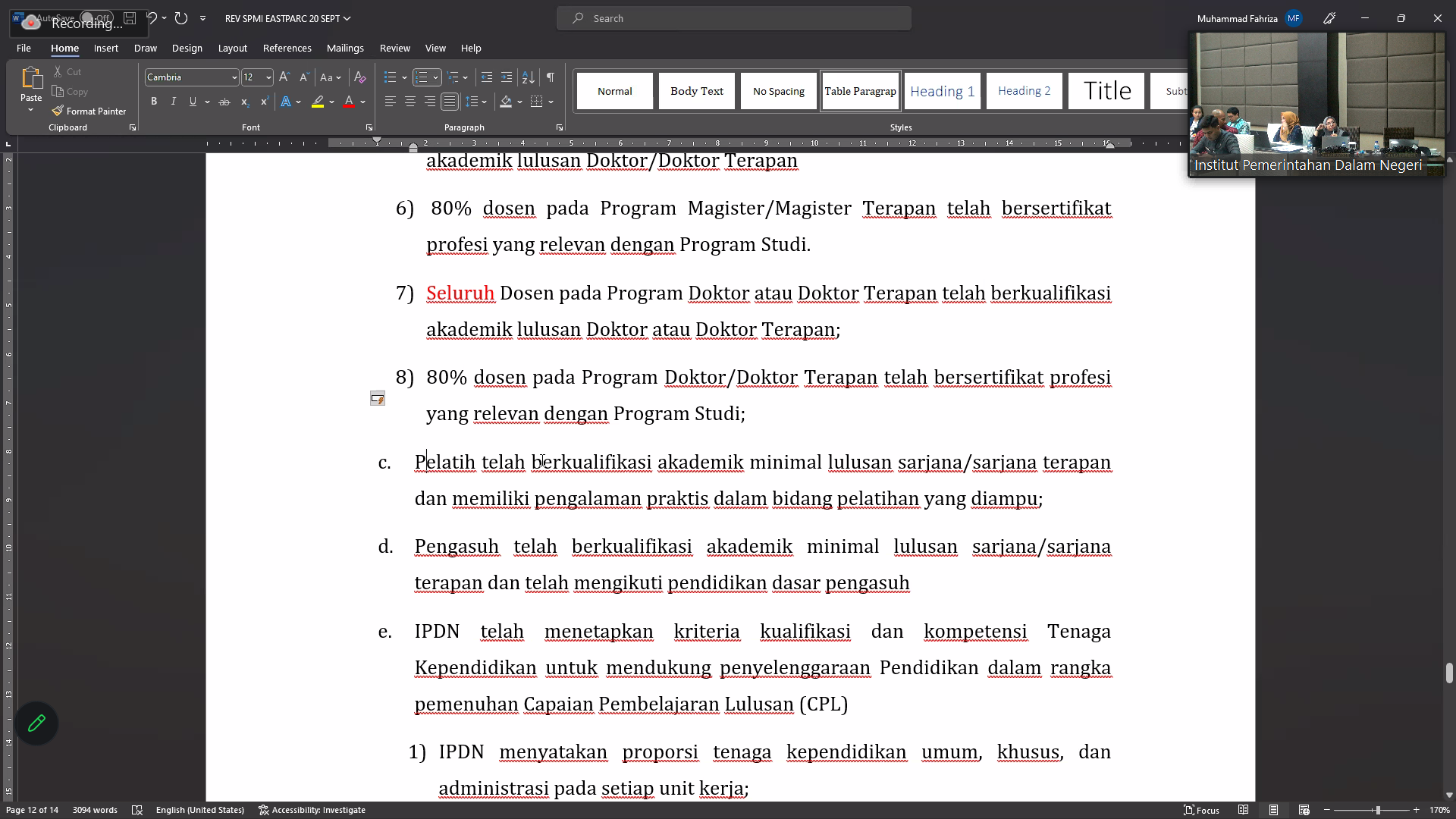1456x819 pixels.
Task: Open the paste options icon beside item 8
Action: pyautogui.click(x=378, y=398)
